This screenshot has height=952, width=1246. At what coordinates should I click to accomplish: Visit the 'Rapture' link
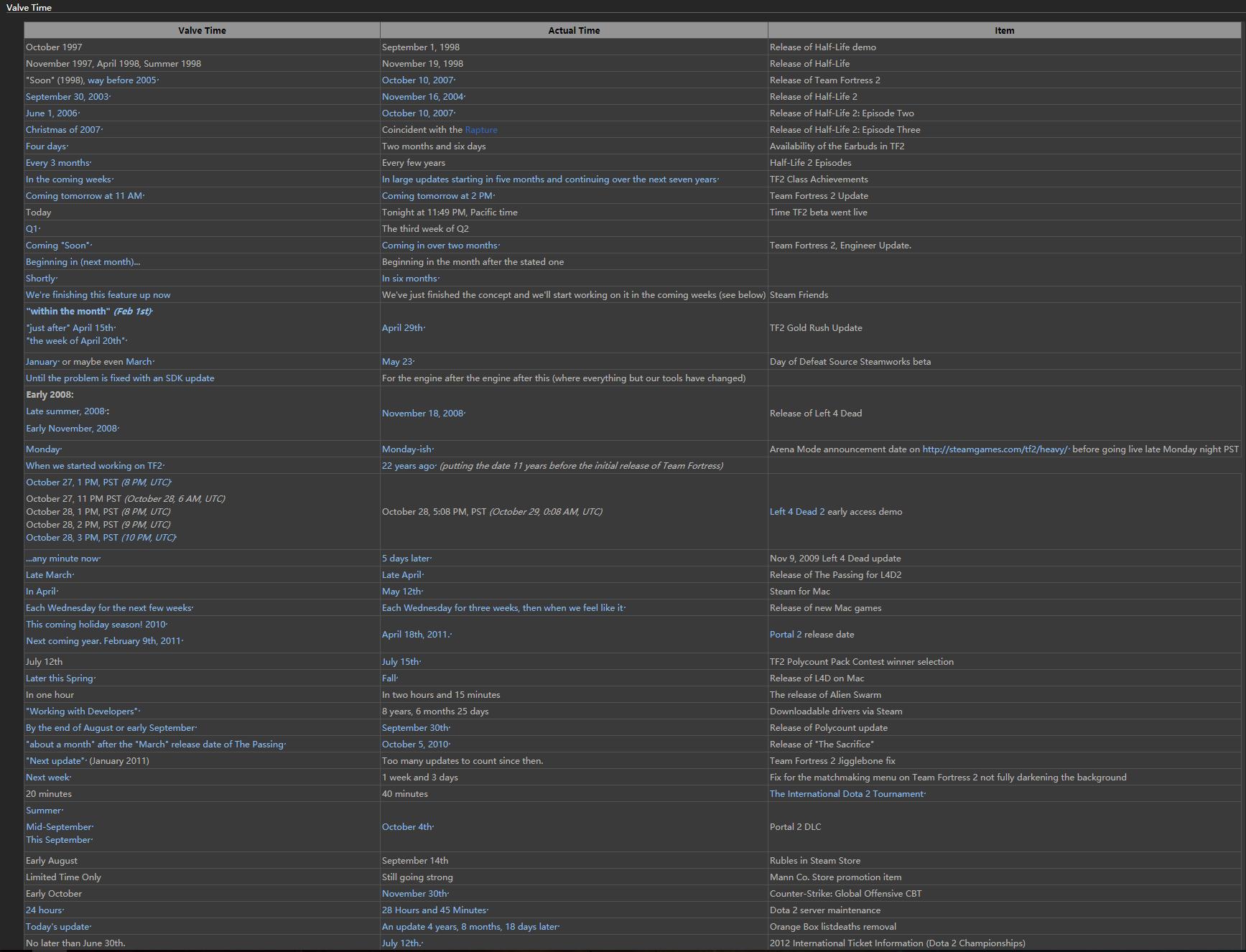click(x=481, y=130)
